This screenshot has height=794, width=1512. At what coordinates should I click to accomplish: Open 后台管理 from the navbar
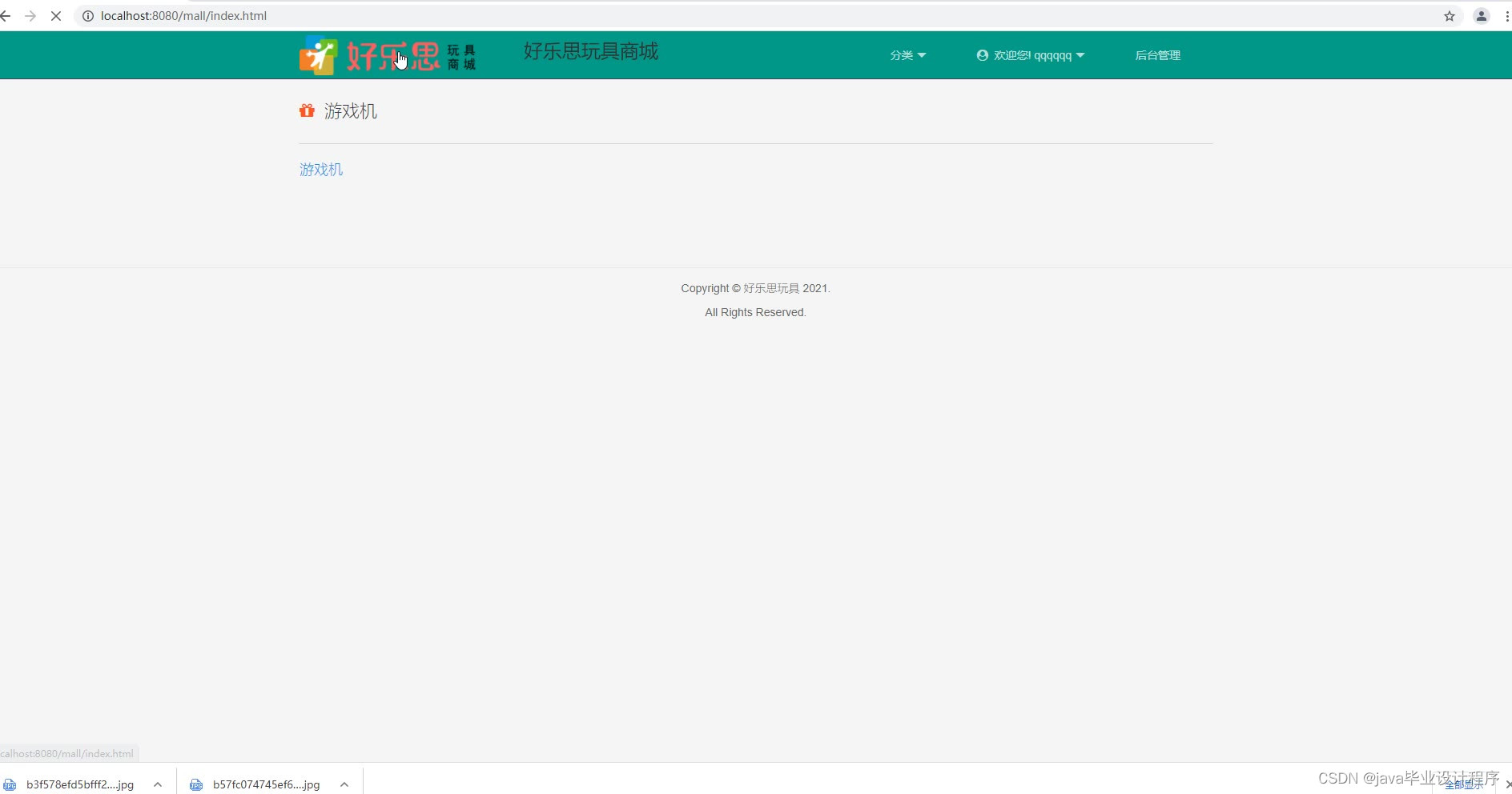pos(1157,55)
